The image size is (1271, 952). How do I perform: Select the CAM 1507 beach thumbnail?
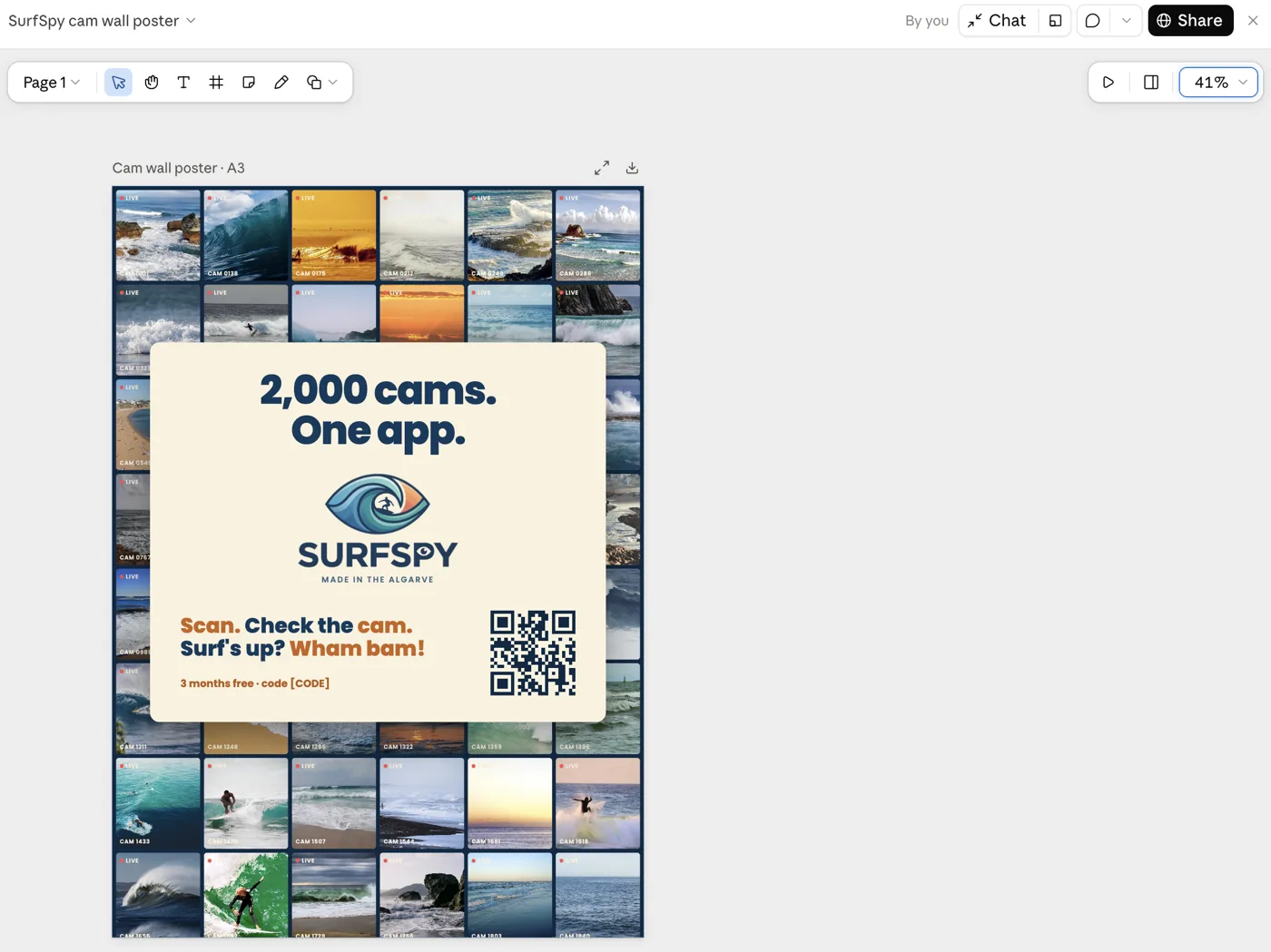334,803
